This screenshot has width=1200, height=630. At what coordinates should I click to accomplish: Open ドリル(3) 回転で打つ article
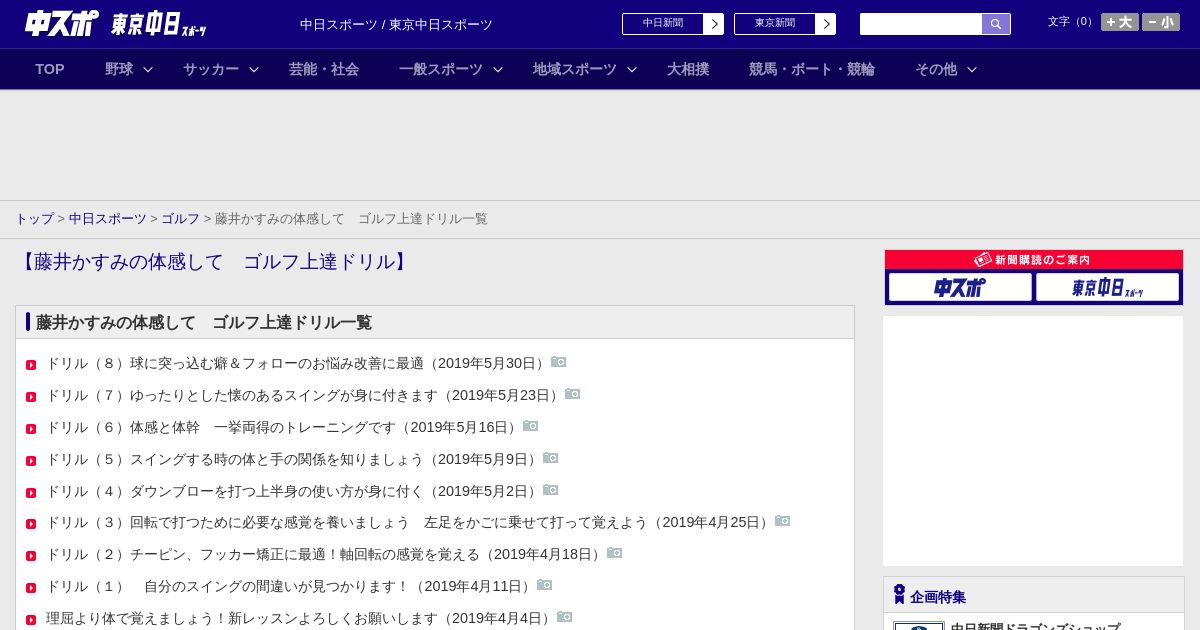click(410, 523)
